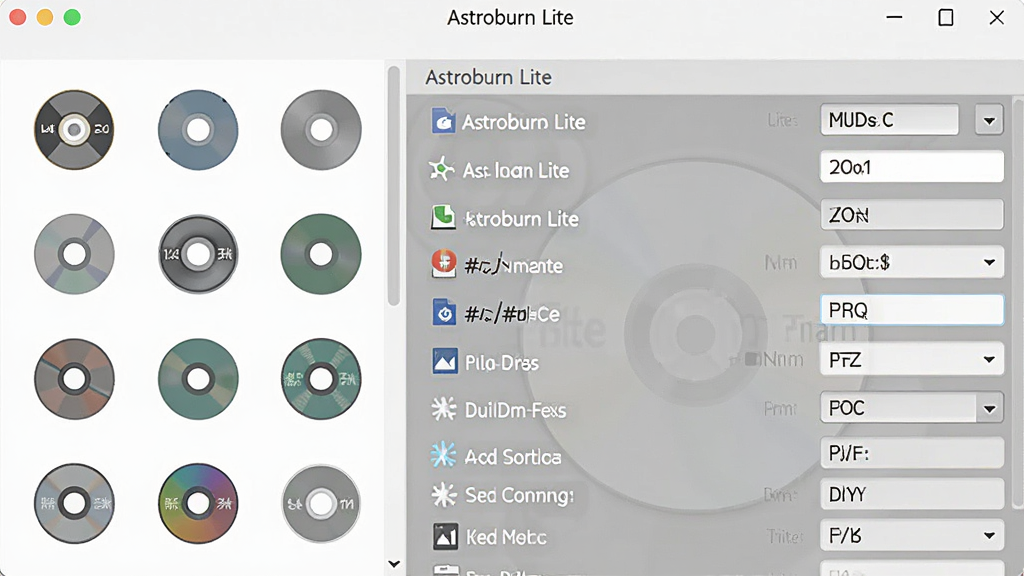Open the dropdown arrow next to MUDs.C

coord(989,120)
